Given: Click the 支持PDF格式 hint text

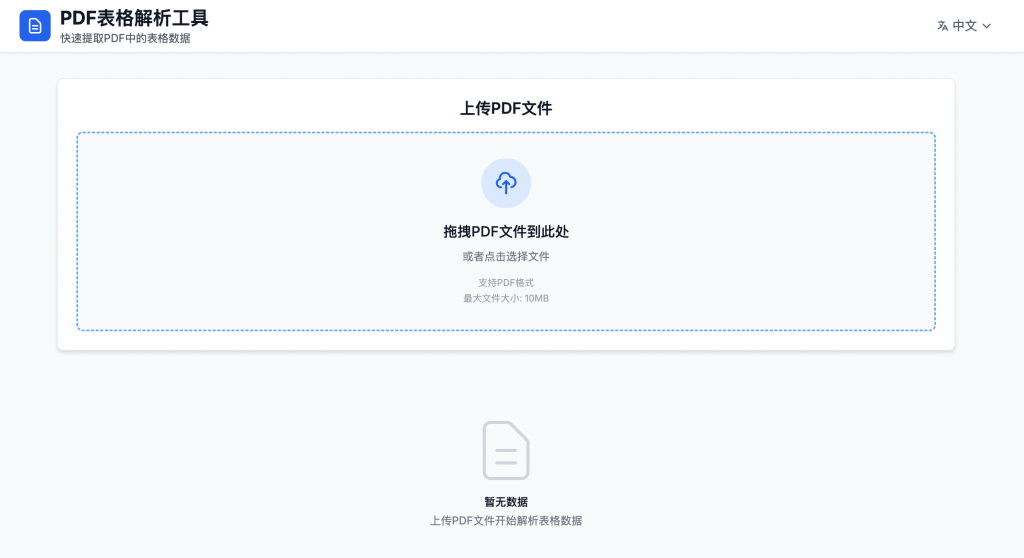Looking at the screenshot, I should point(506,283).
